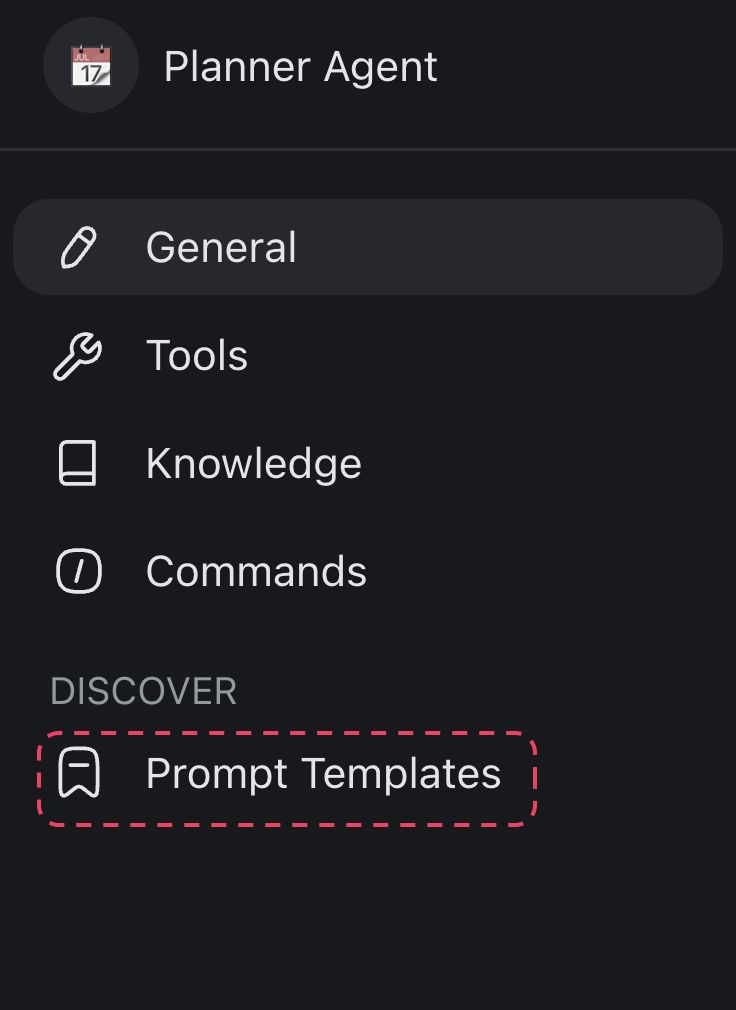Open the book icon next to Knowledge
This screenshot has width=736, height=1010.
pyautogui.click(x=78, y=463)
